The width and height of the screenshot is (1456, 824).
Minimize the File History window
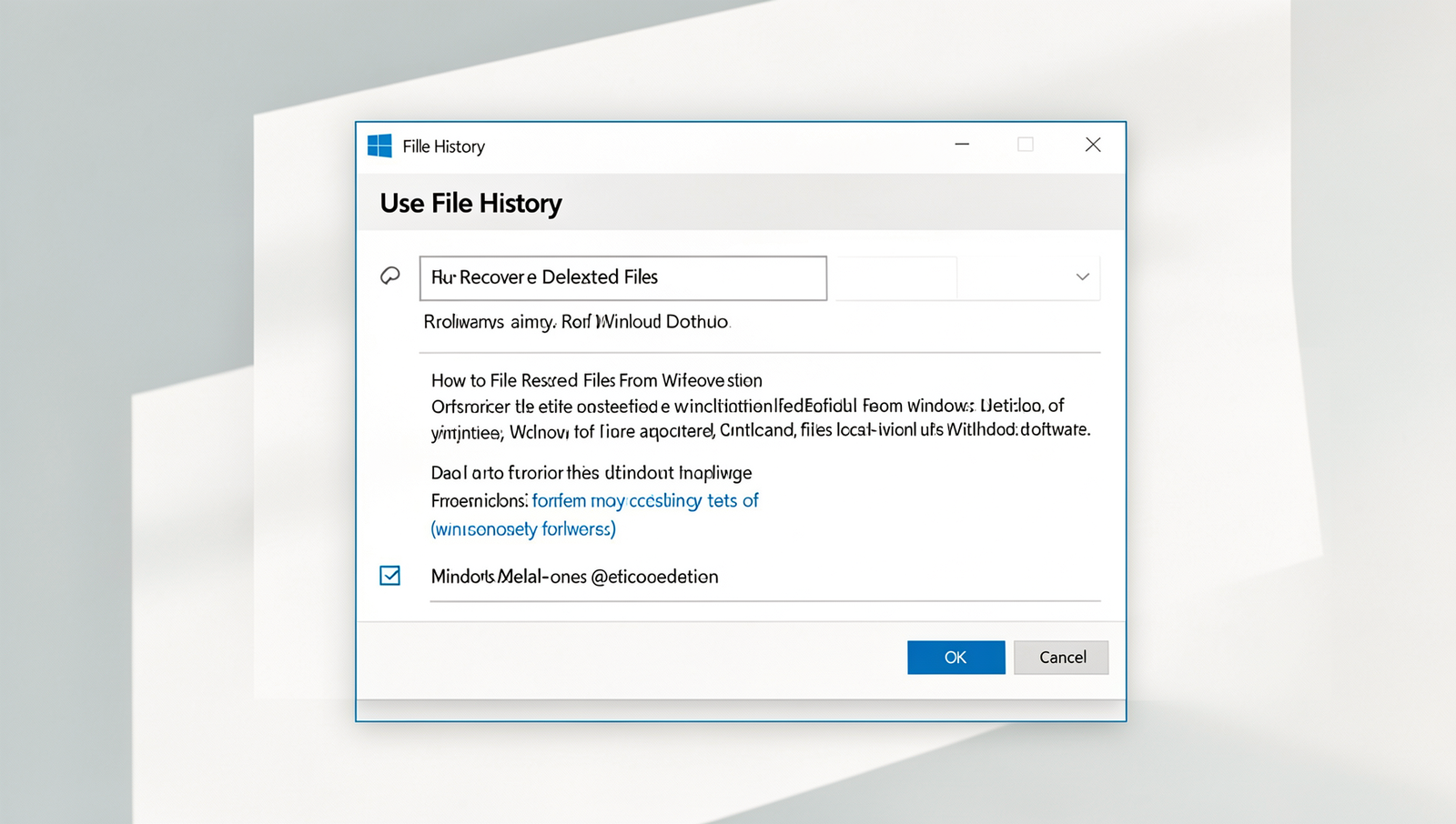coord(962,145)
